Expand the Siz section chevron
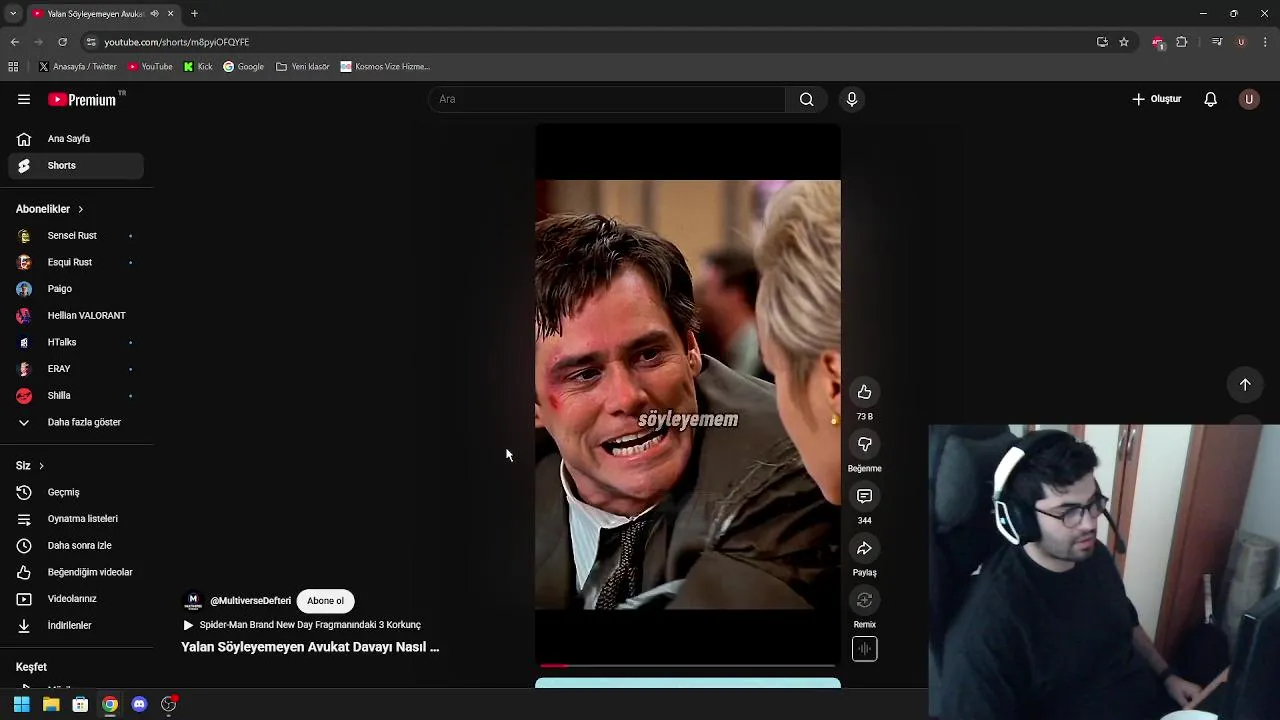The width and height of the screenshot is (1280, 720). [x=41, y=466]
